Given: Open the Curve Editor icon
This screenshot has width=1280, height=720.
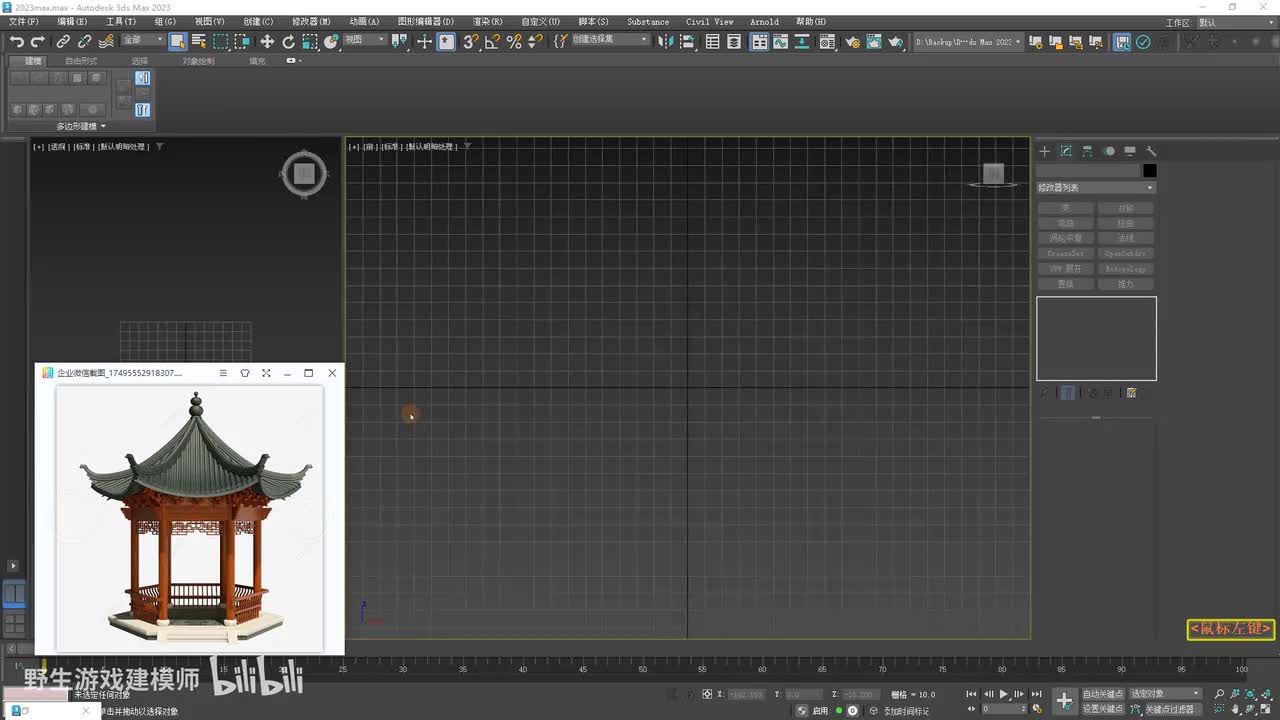Looking at the screenshot, I should pyautogui.click(x=781, y=41).
